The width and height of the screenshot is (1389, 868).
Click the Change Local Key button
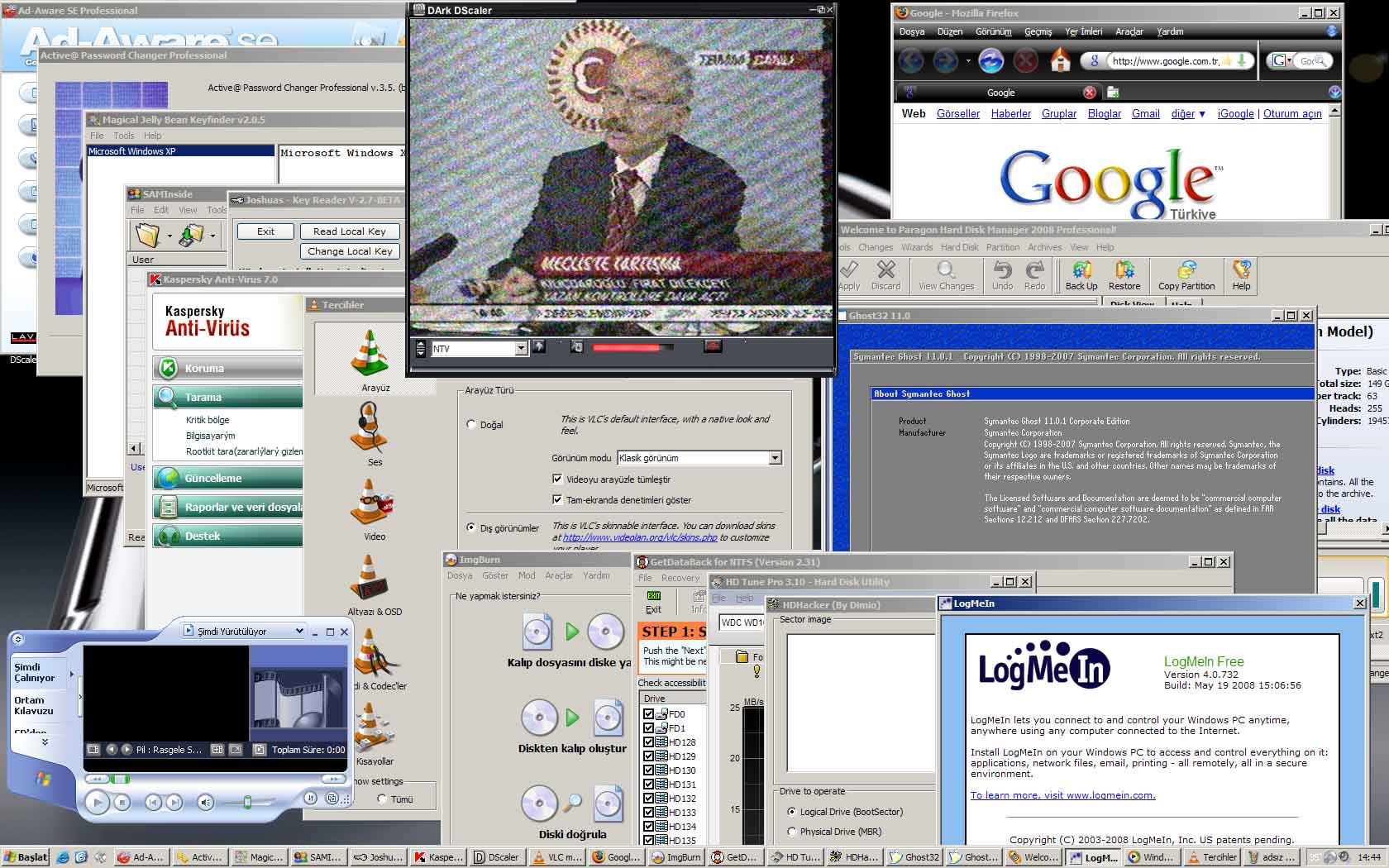[x=350, y=251]
